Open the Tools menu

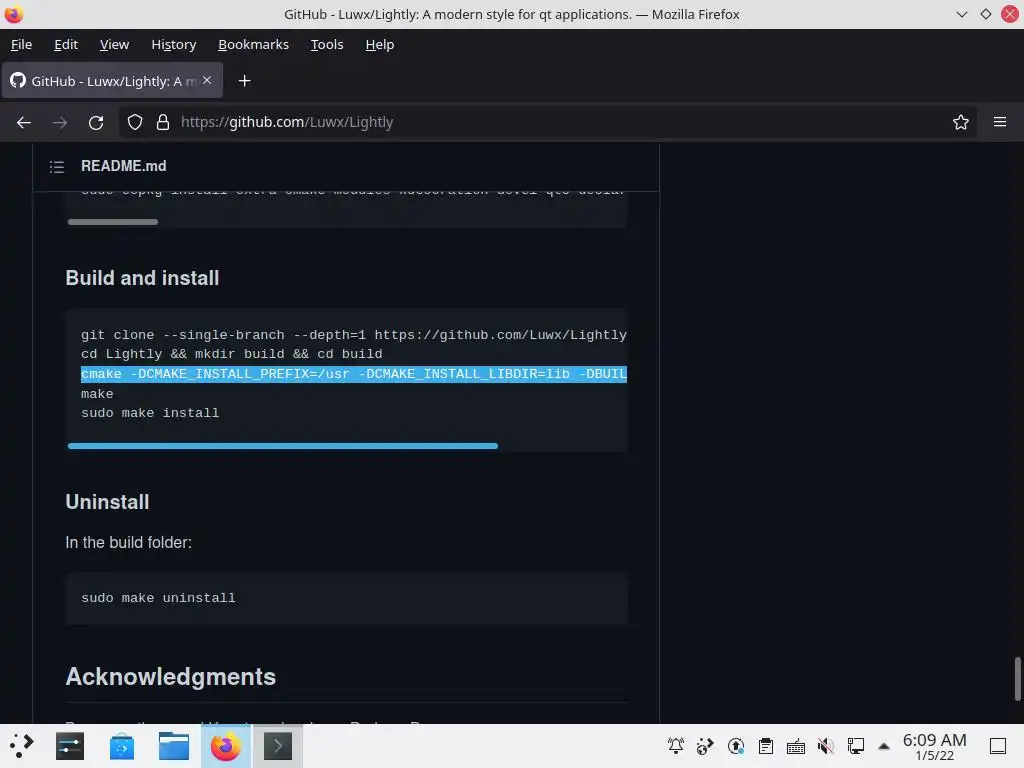(327, 44)
